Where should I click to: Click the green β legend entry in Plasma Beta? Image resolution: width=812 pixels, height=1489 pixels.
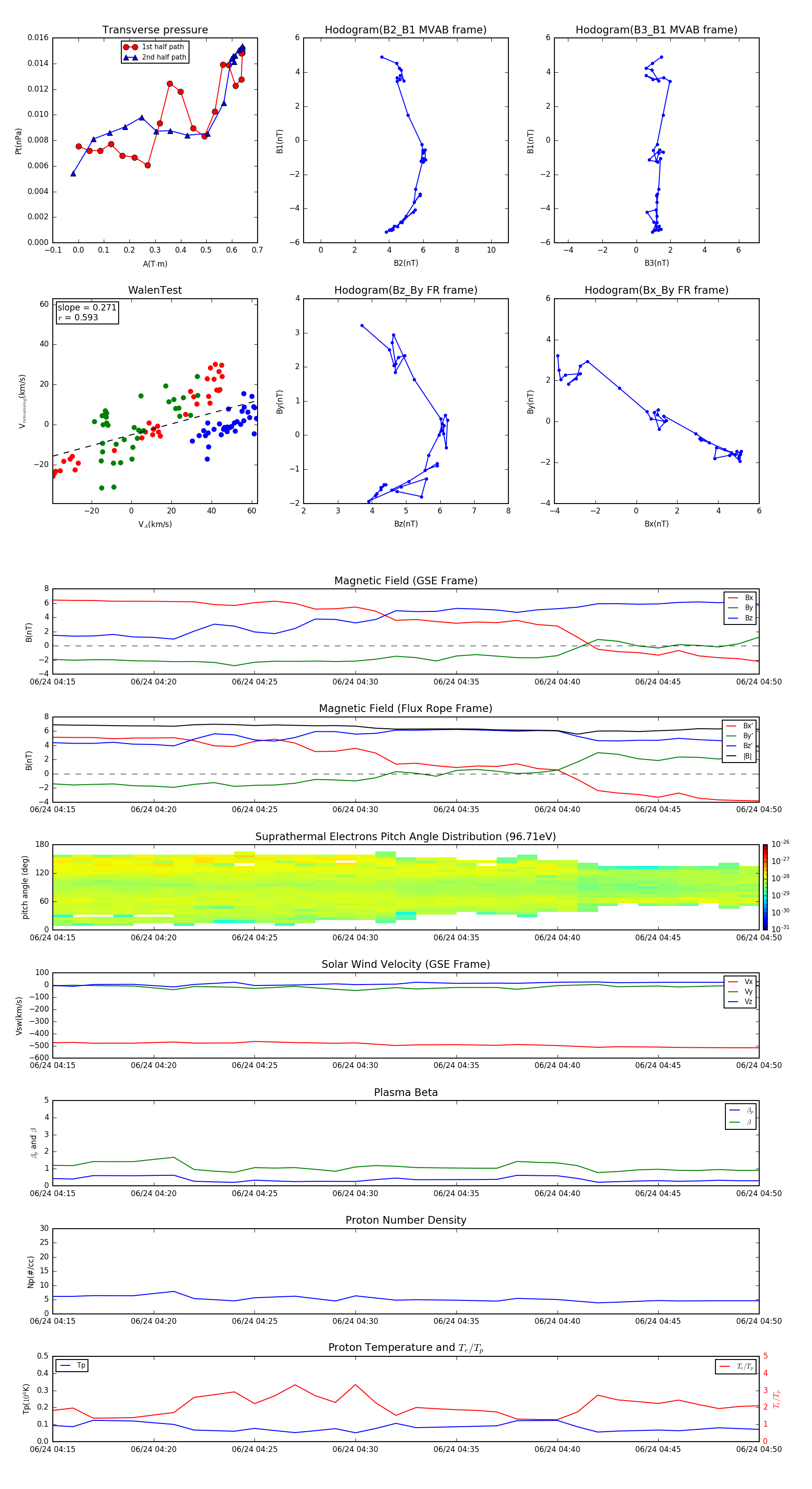(x=741, y=1122)
